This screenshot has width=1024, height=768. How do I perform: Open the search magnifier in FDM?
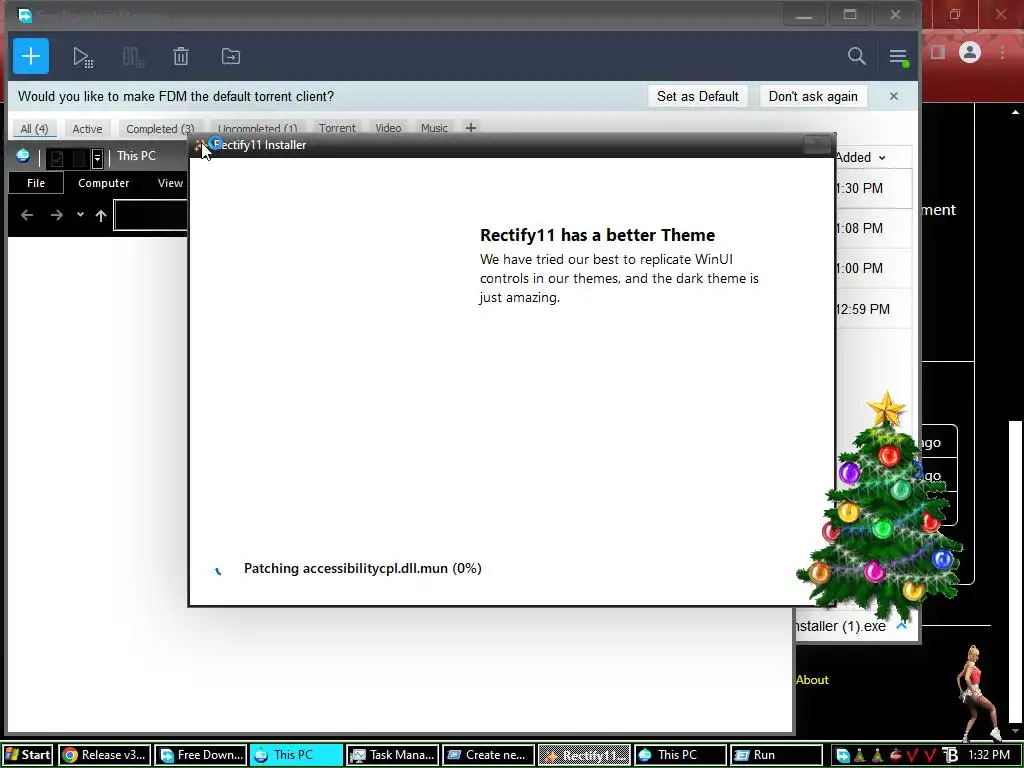(x=856, y=56)
